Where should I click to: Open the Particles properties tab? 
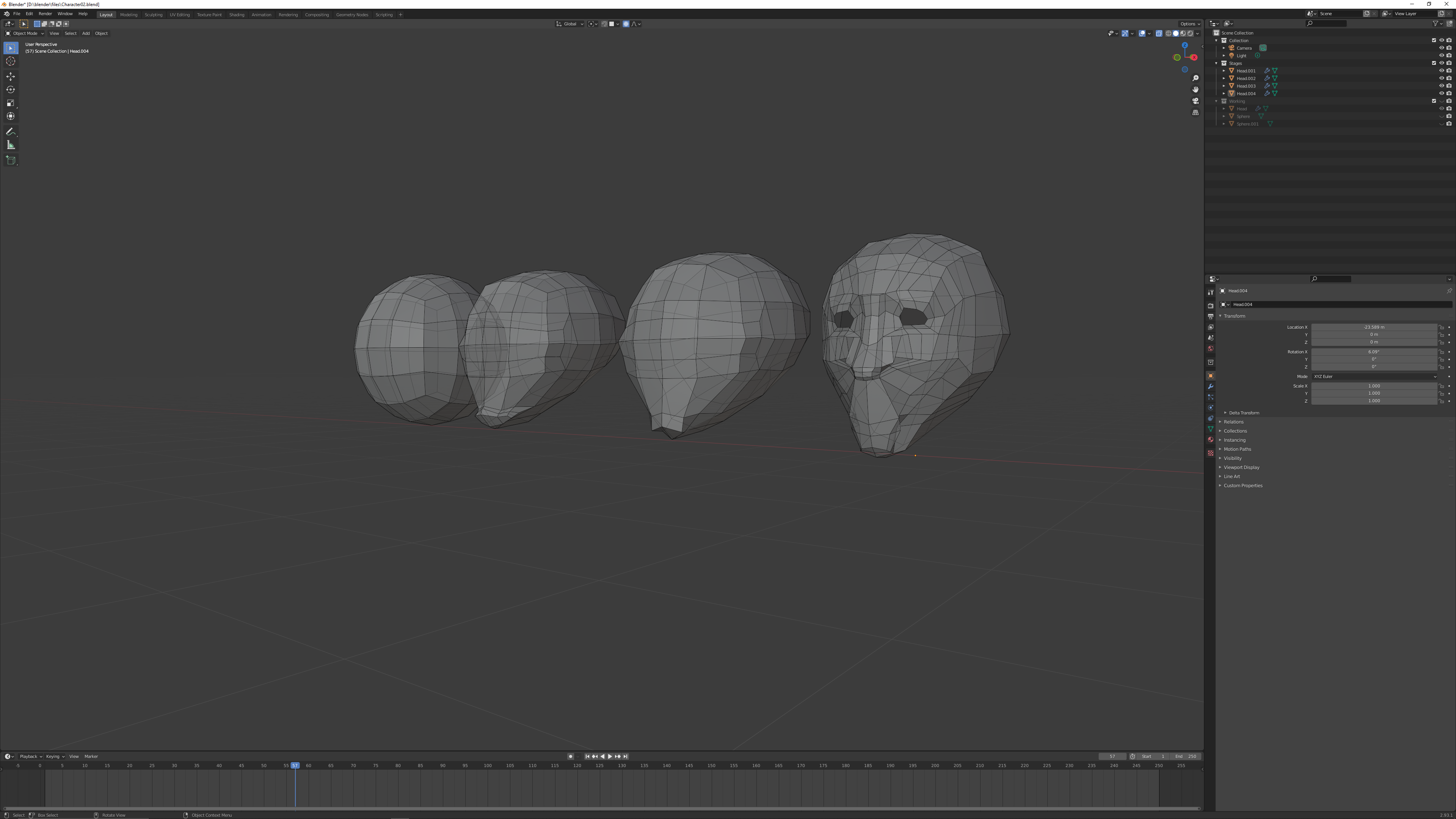coord(1210,397)
